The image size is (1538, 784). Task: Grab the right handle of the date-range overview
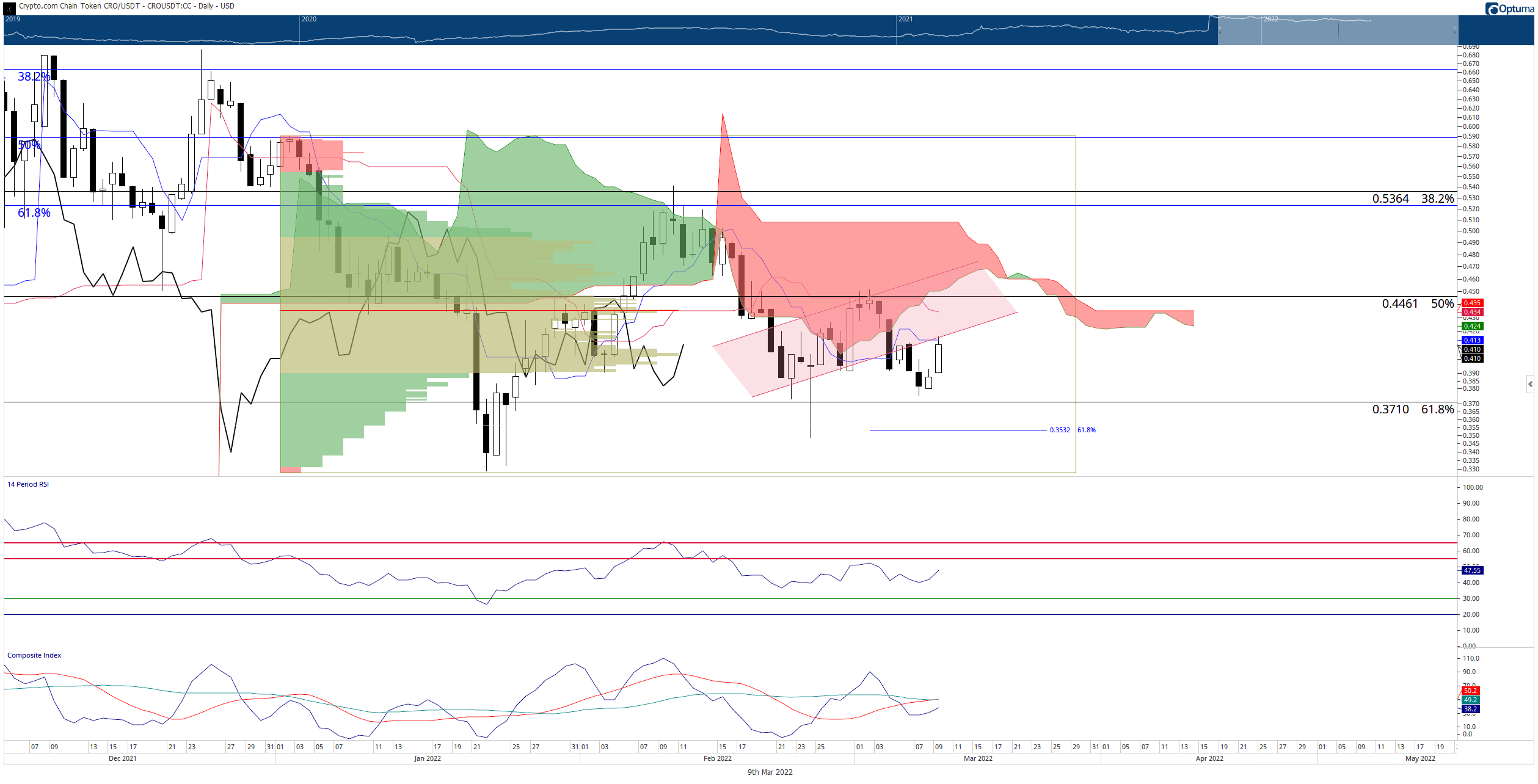1456,30
